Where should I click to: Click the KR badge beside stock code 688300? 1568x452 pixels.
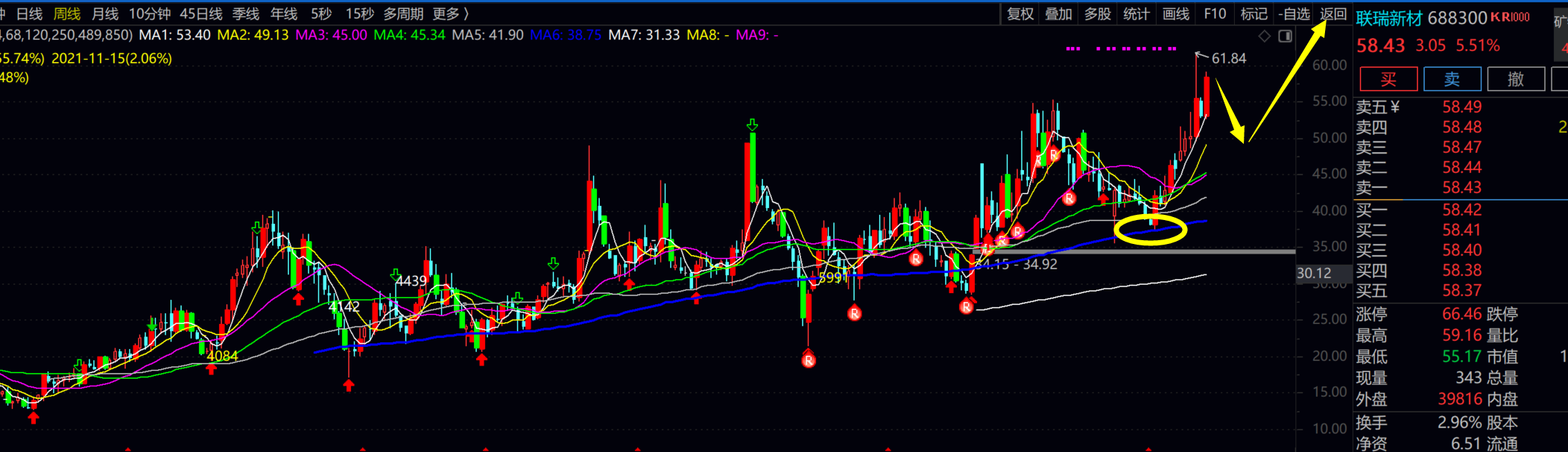(1510, 17)
